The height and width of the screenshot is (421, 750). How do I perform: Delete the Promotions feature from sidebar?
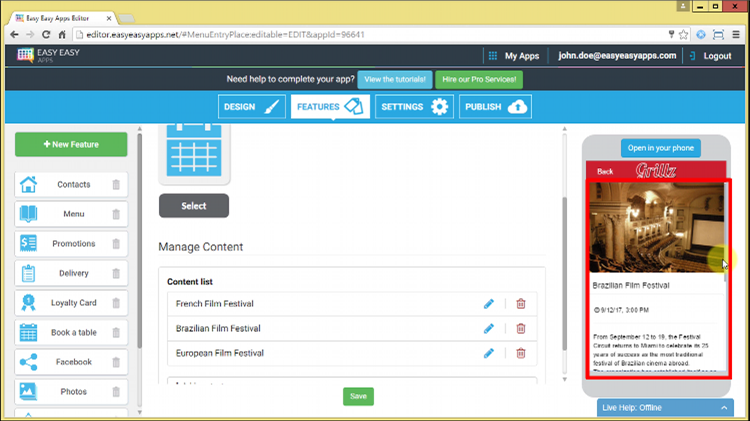click(x=116, y=244)
